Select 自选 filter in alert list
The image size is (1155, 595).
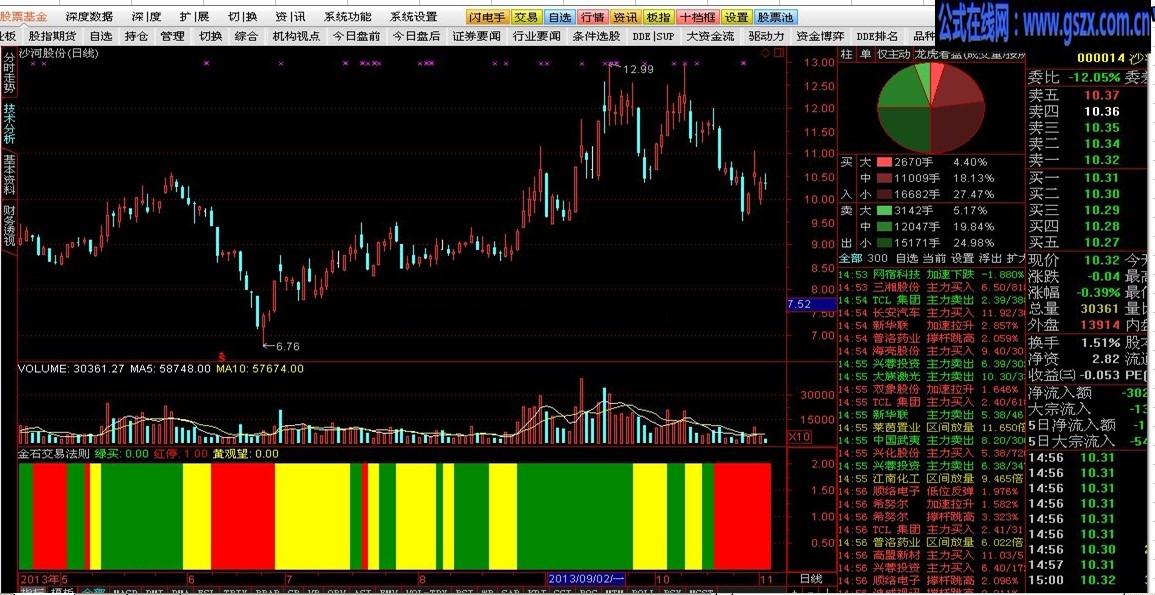(x=907, y=258)
